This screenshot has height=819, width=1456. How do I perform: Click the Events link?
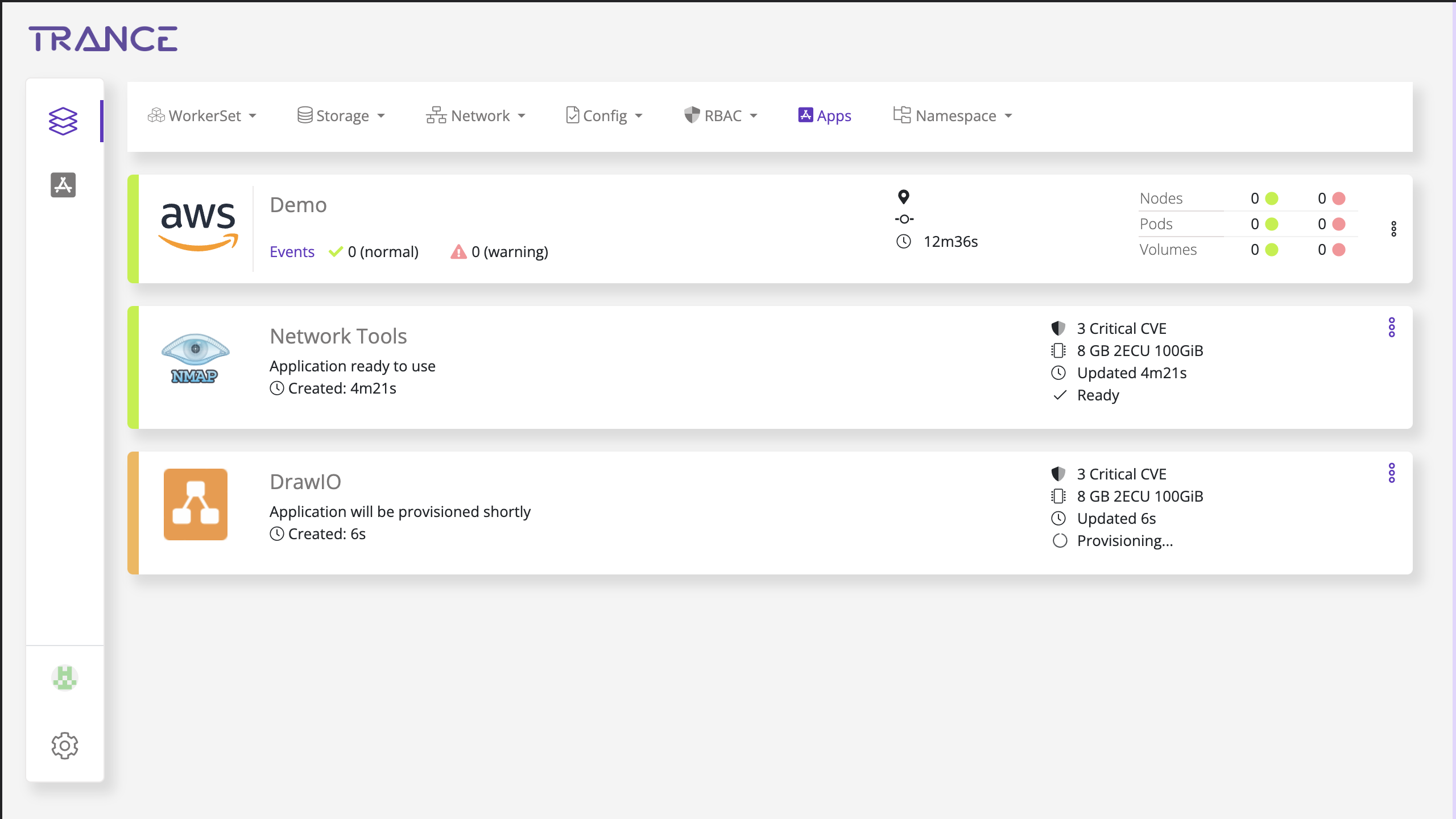pos(292,252)
